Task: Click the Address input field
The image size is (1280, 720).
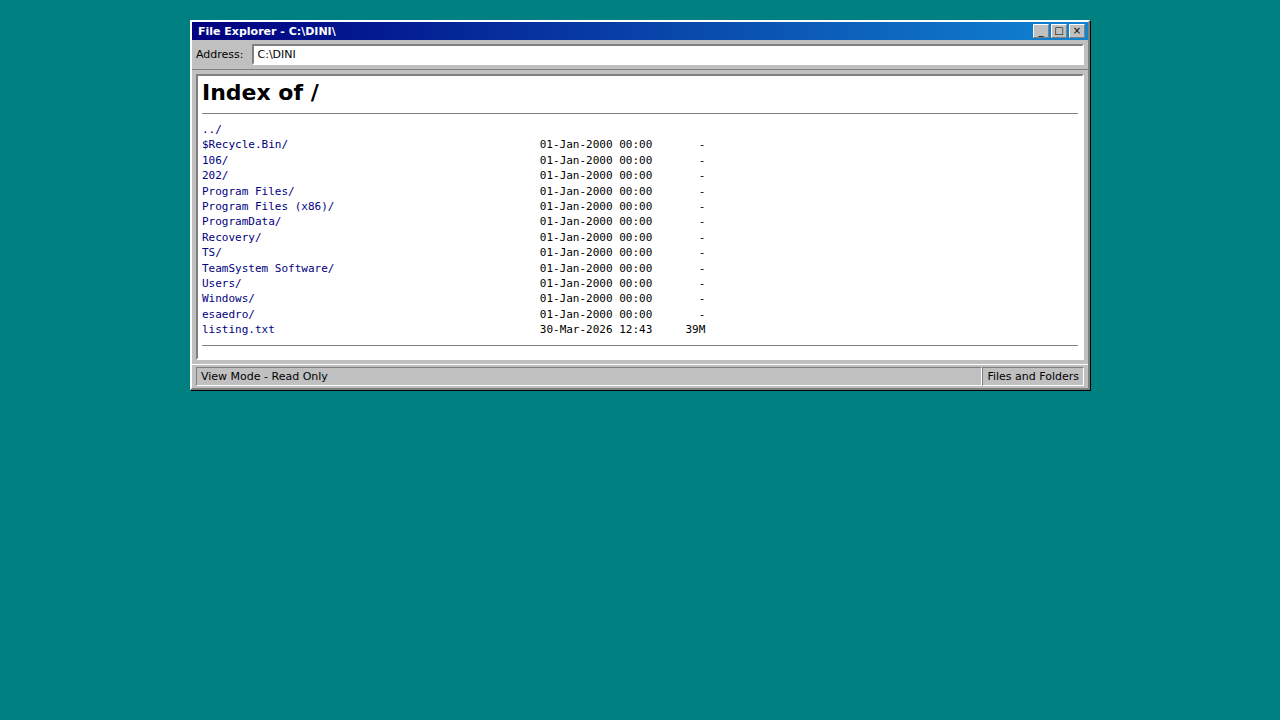Action: (x=667, y=55)
